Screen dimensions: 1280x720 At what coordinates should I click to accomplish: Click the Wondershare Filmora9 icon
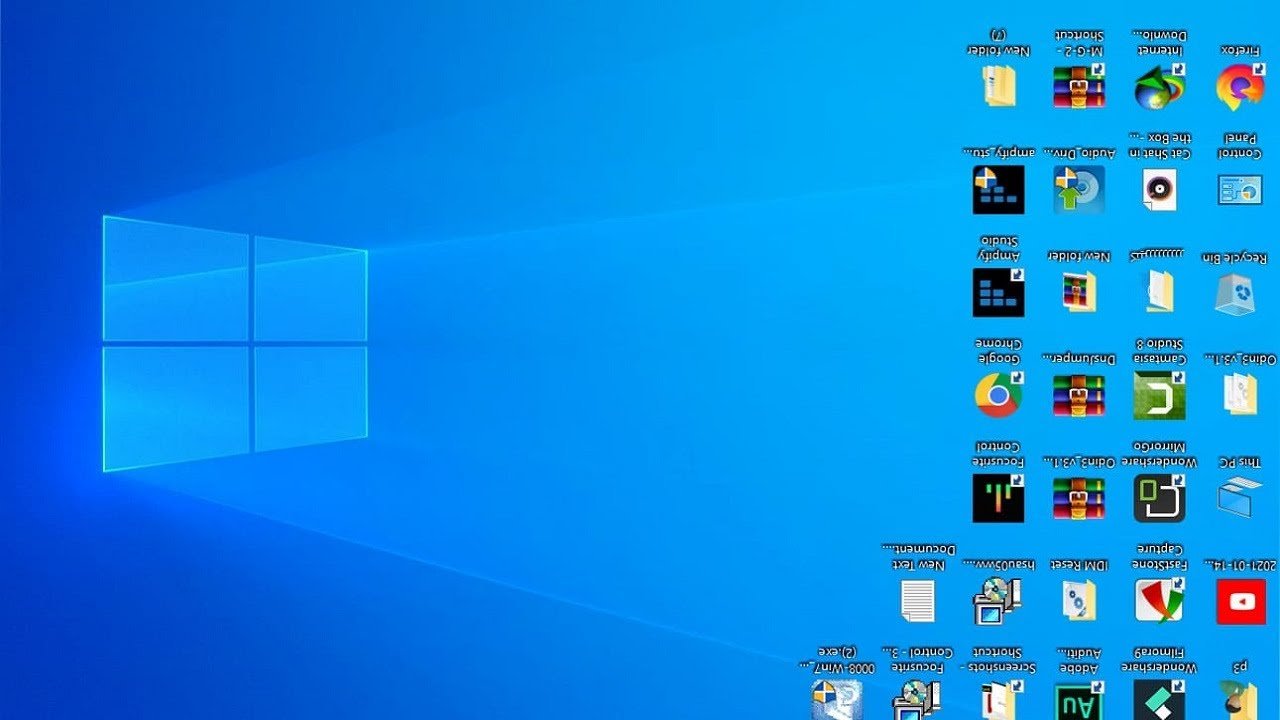(x=1160, y=700)
